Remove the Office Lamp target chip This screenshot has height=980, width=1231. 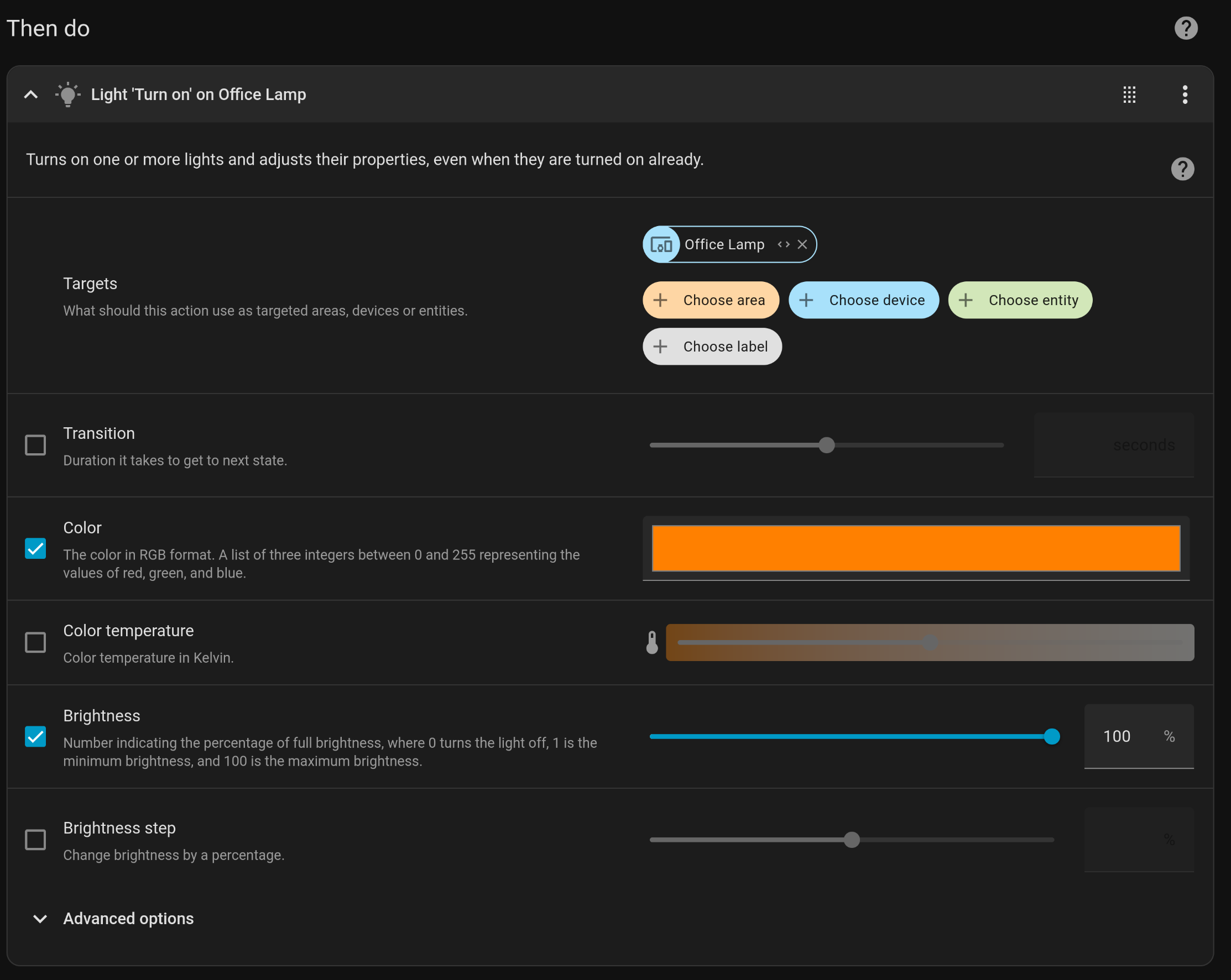pos(802,245)
